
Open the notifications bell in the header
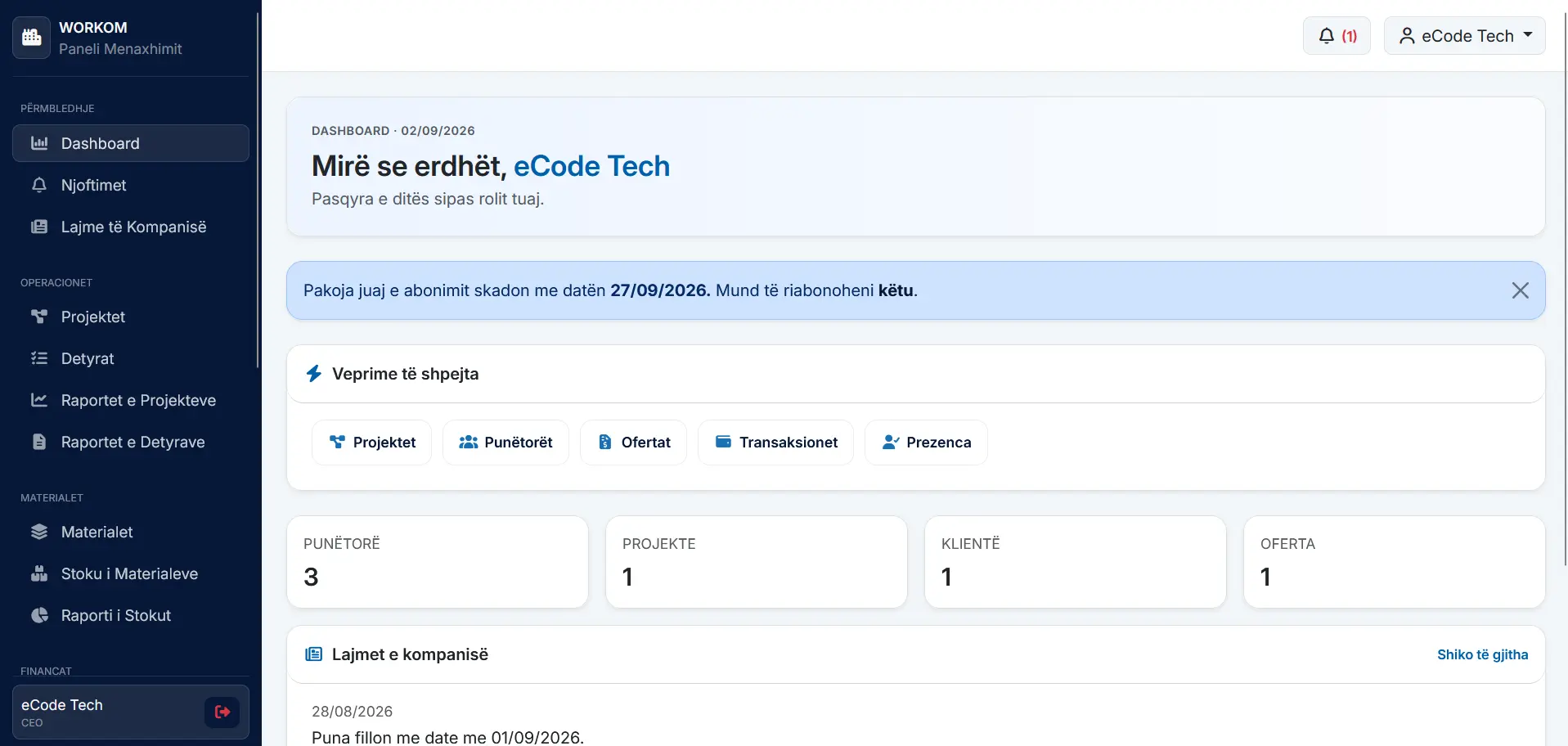coord(1337,36)
